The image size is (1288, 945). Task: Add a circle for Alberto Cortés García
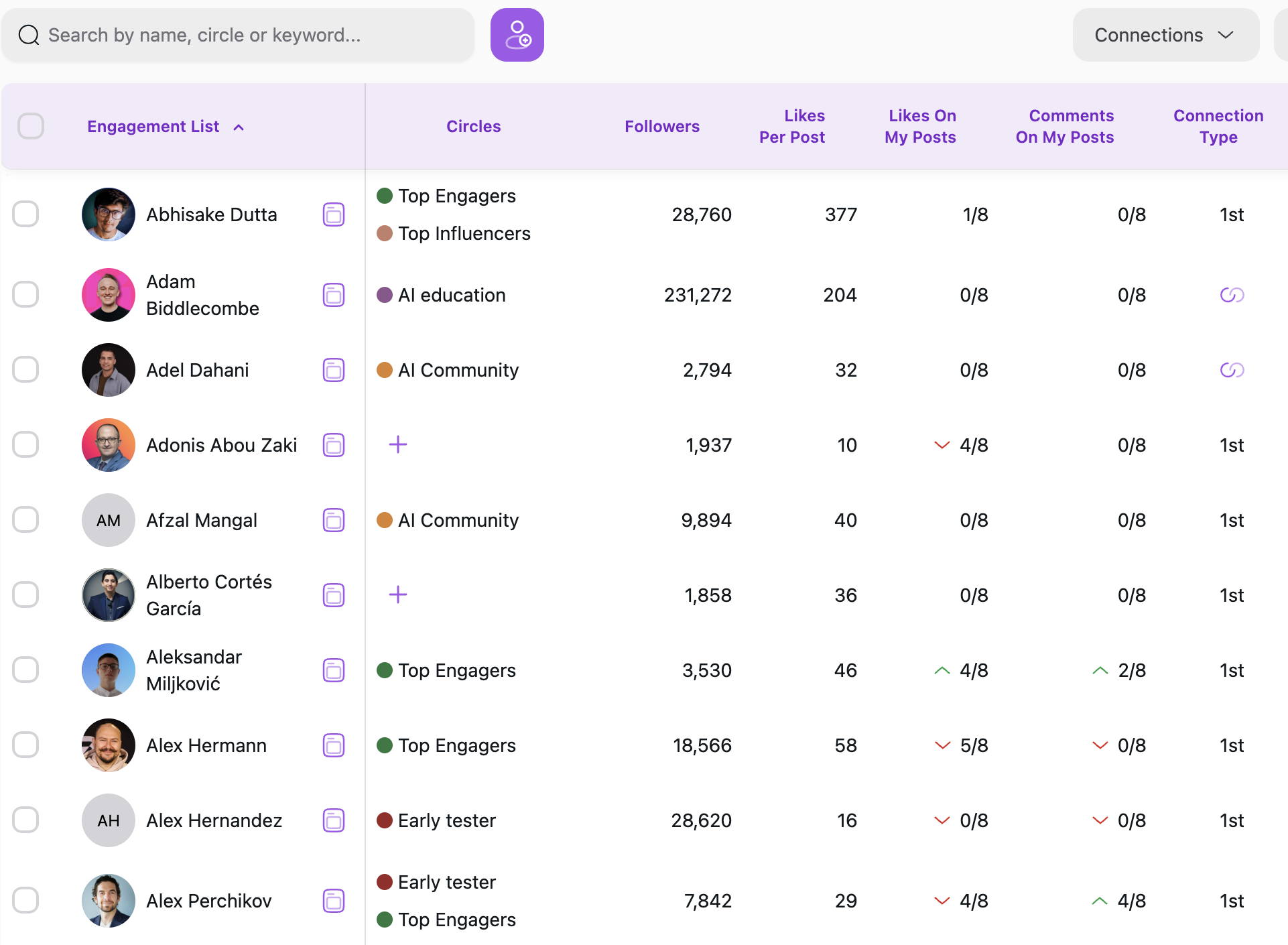pos(398,594)
